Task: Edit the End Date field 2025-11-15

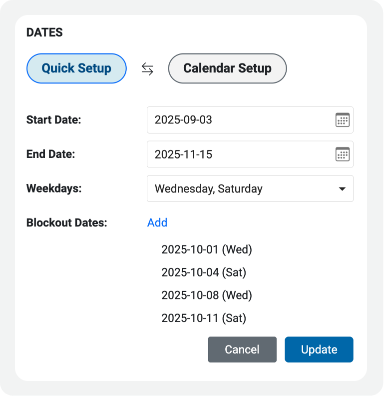Action: pos(250,154)
